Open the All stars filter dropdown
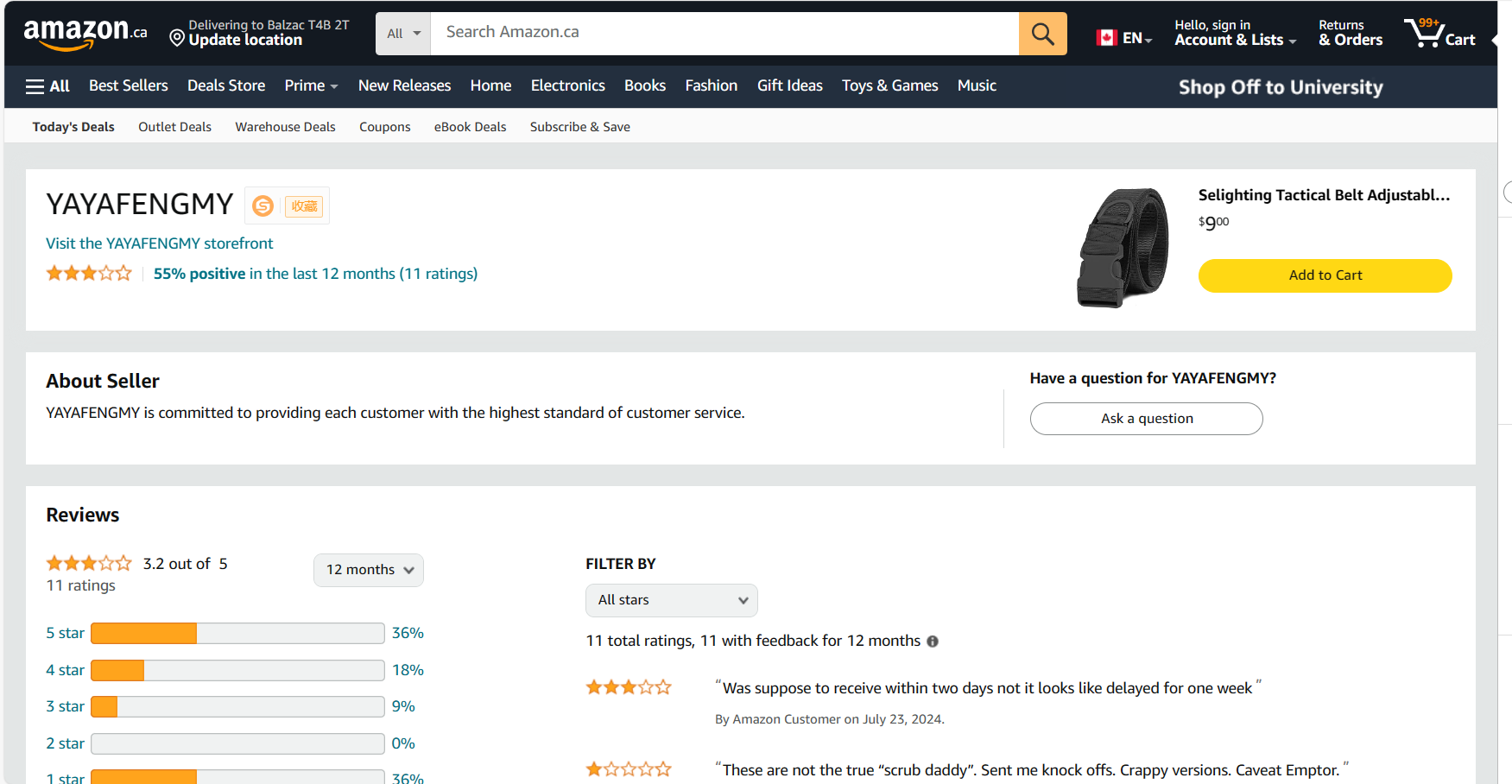Screen dimensions: 1512x784 pos(672,600)
